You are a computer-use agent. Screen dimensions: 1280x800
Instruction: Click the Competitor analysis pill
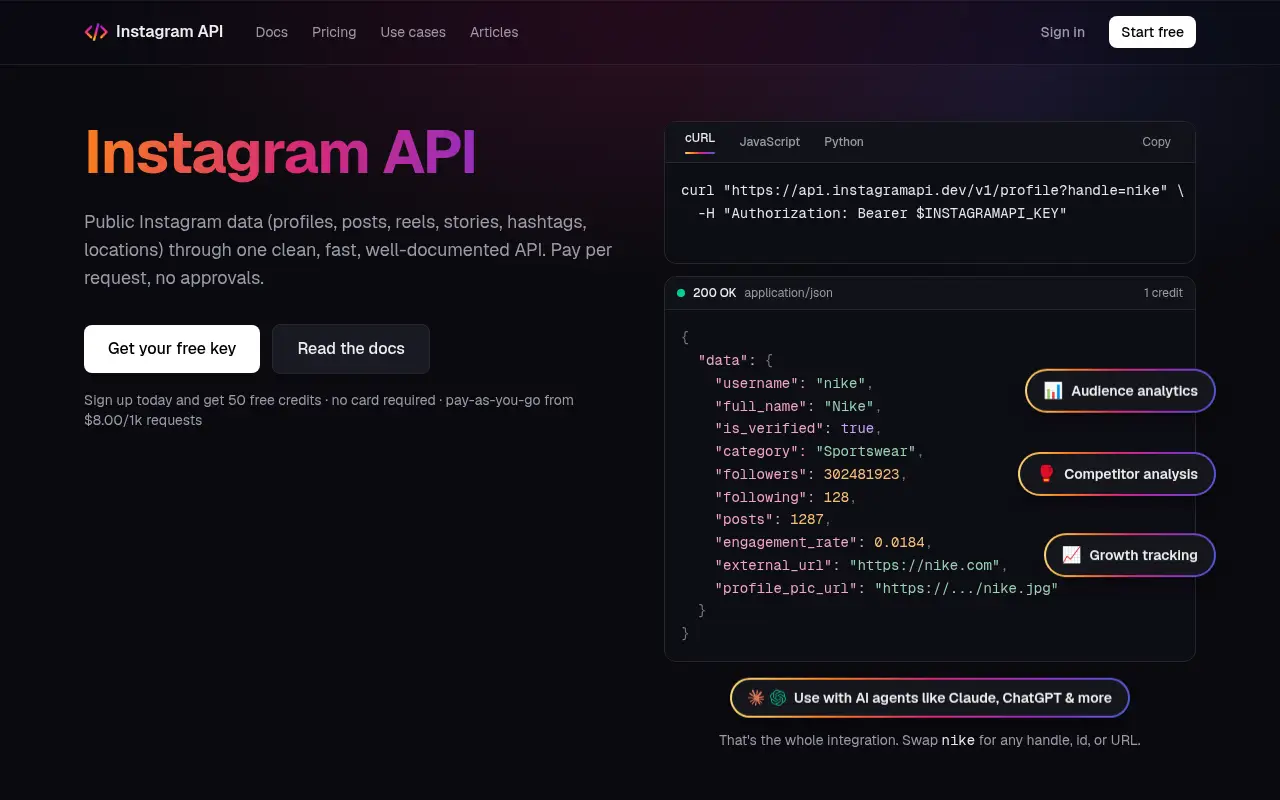click(x=1117, y=474)
